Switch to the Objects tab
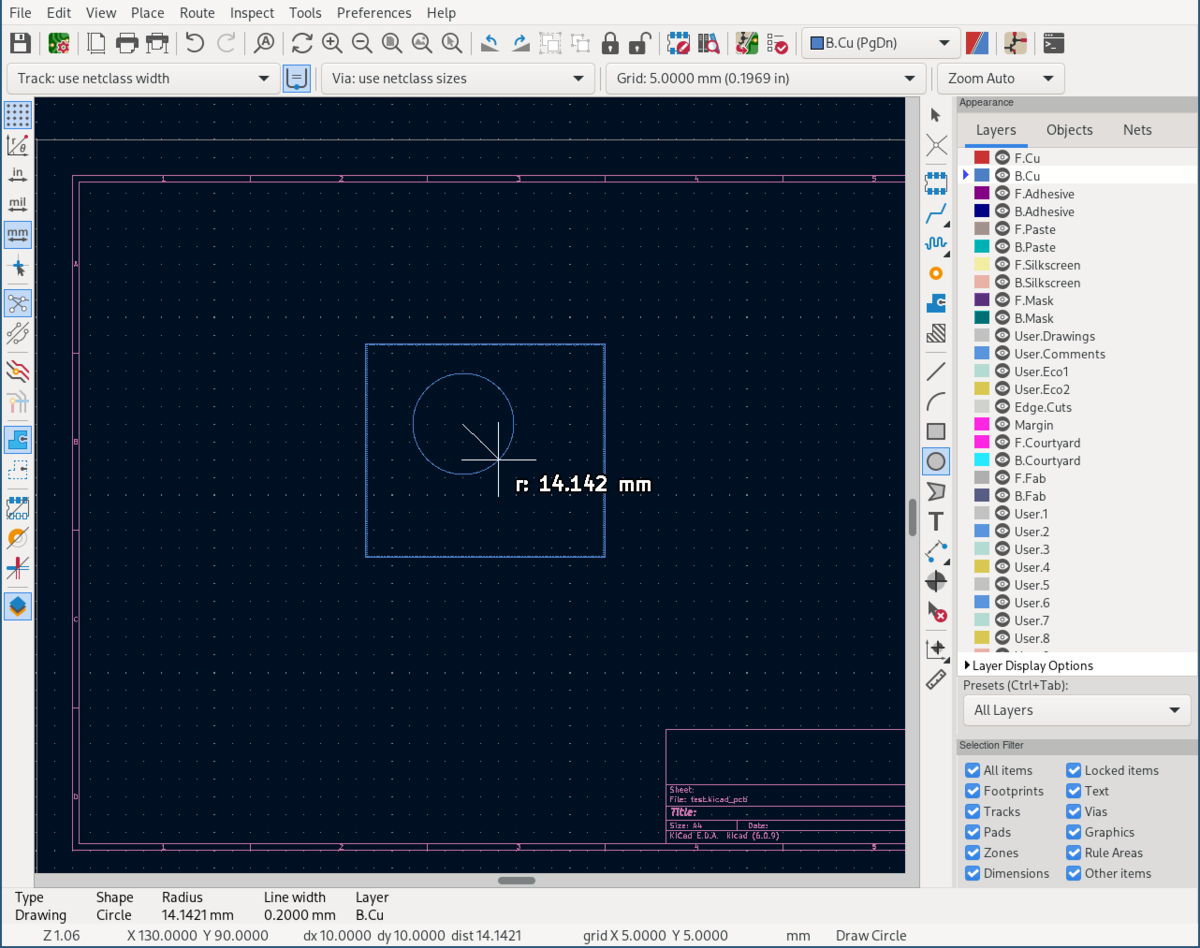1200x948 pixels. pos(1069,130)
